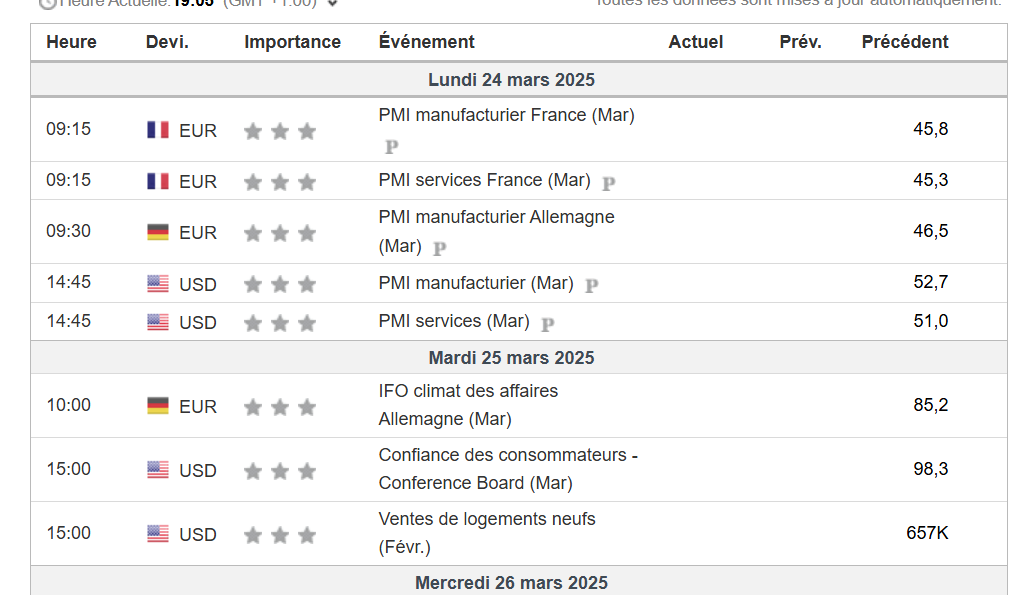Click the US flag in the Ventes de logements neufs row
The image size is (1017, 595).
pyautogui.click(x=158, y=534)
